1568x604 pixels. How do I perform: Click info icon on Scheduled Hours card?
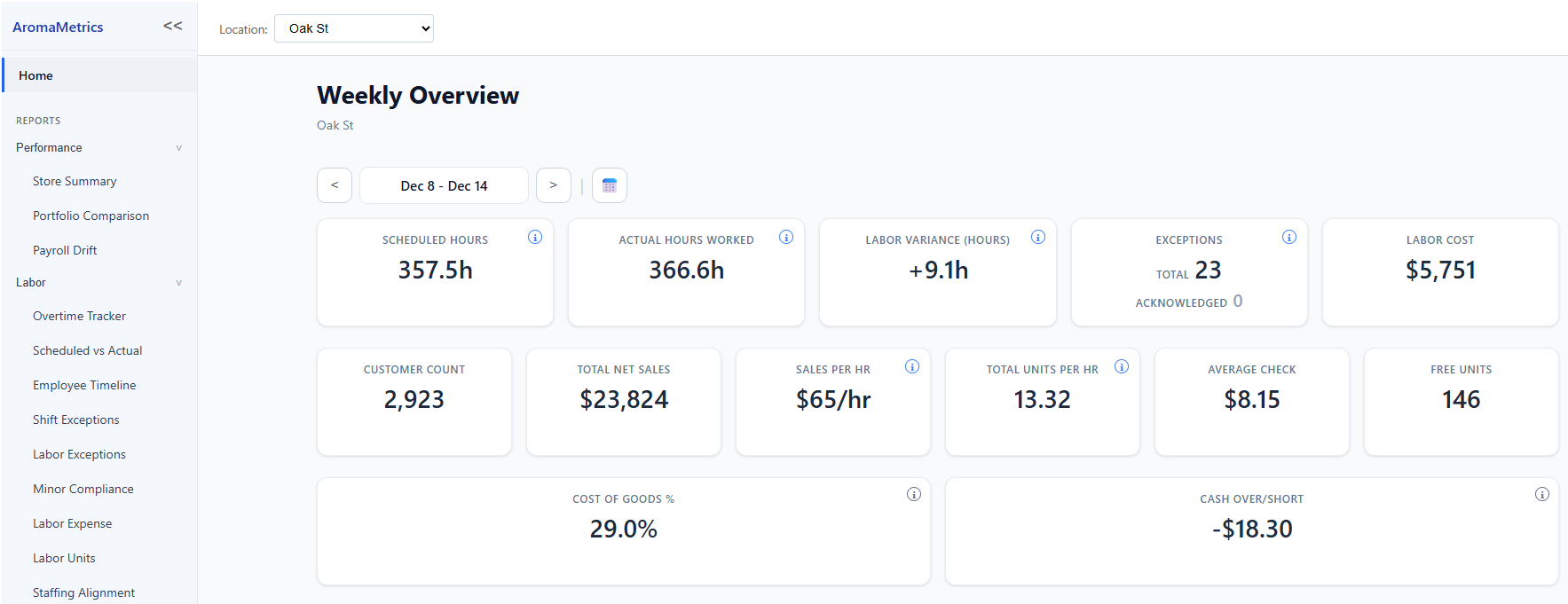click(x=535, y=237)
